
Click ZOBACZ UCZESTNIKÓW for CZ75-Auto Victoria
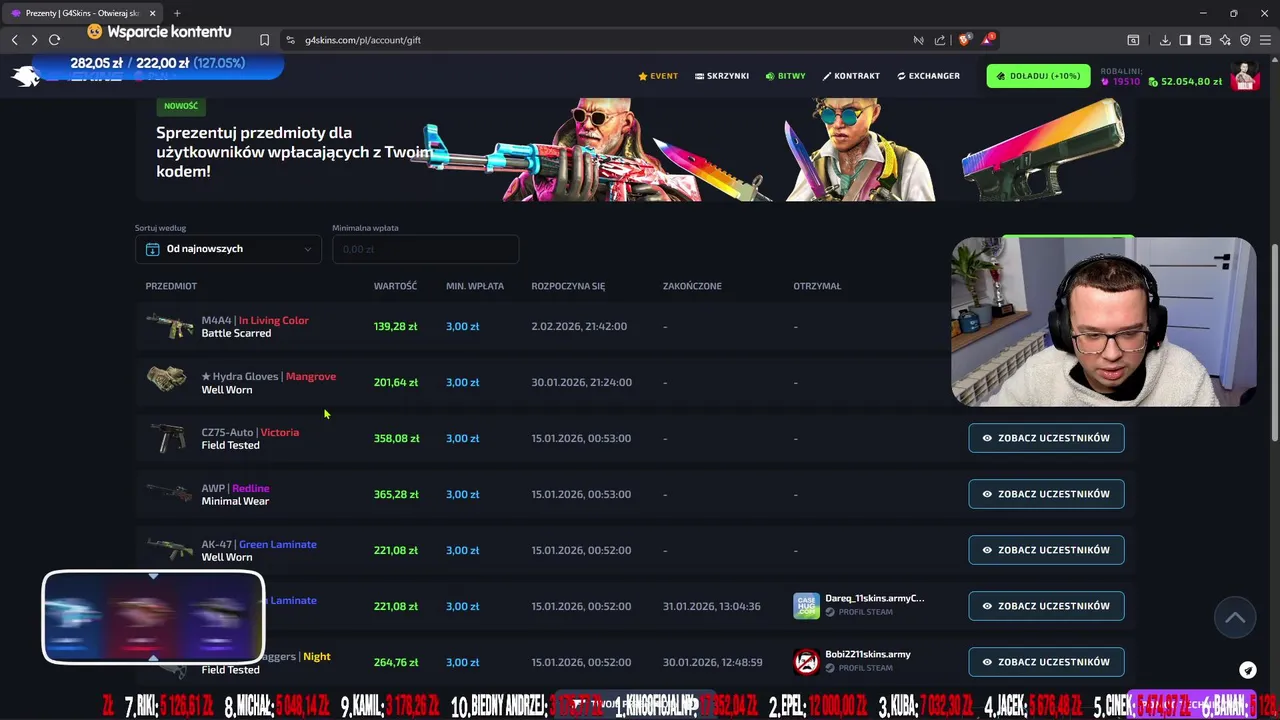pyautogui.click(x=1046, y=438)
